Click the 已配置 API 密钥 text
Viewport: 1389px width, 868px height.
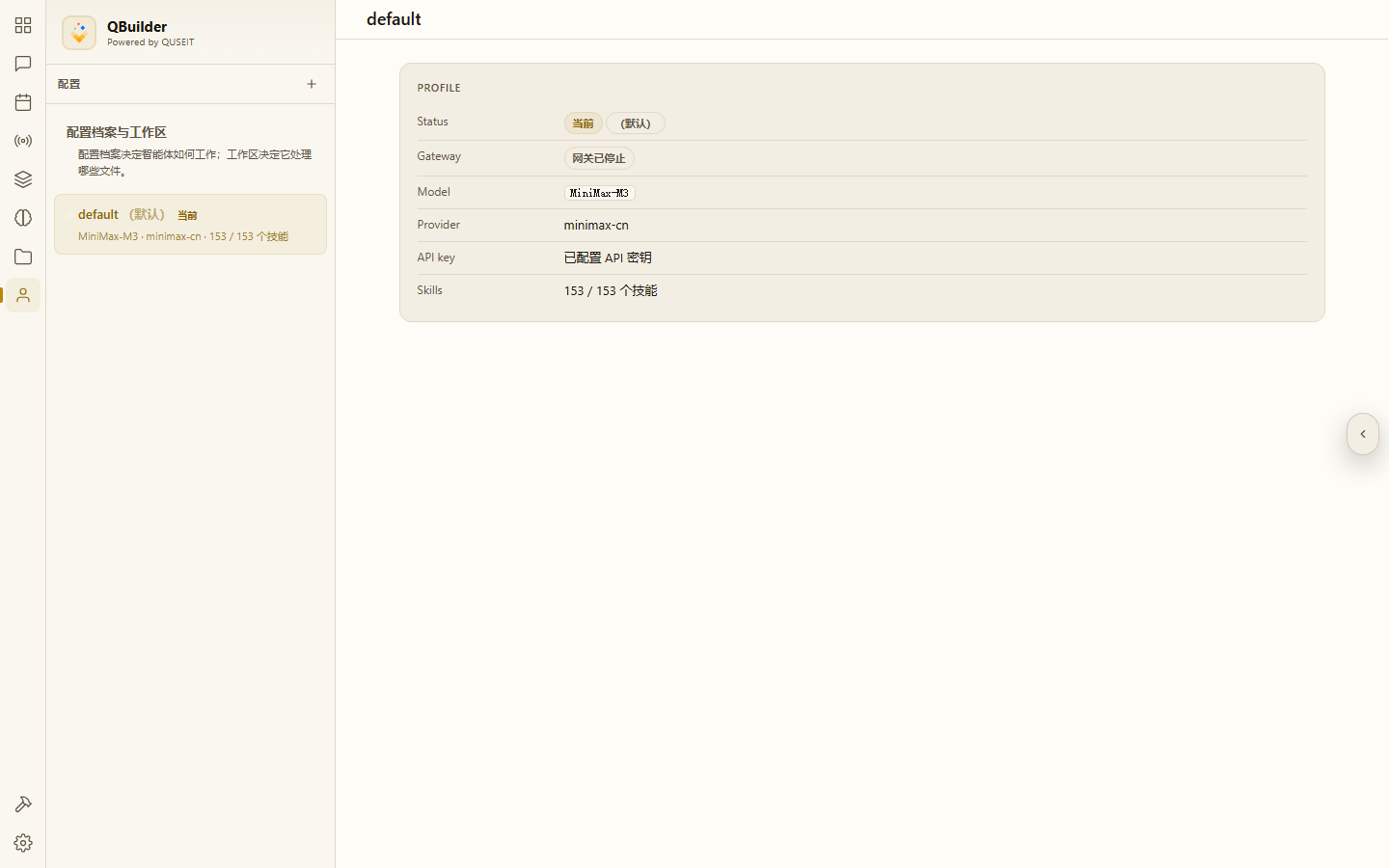click(608, 258)
